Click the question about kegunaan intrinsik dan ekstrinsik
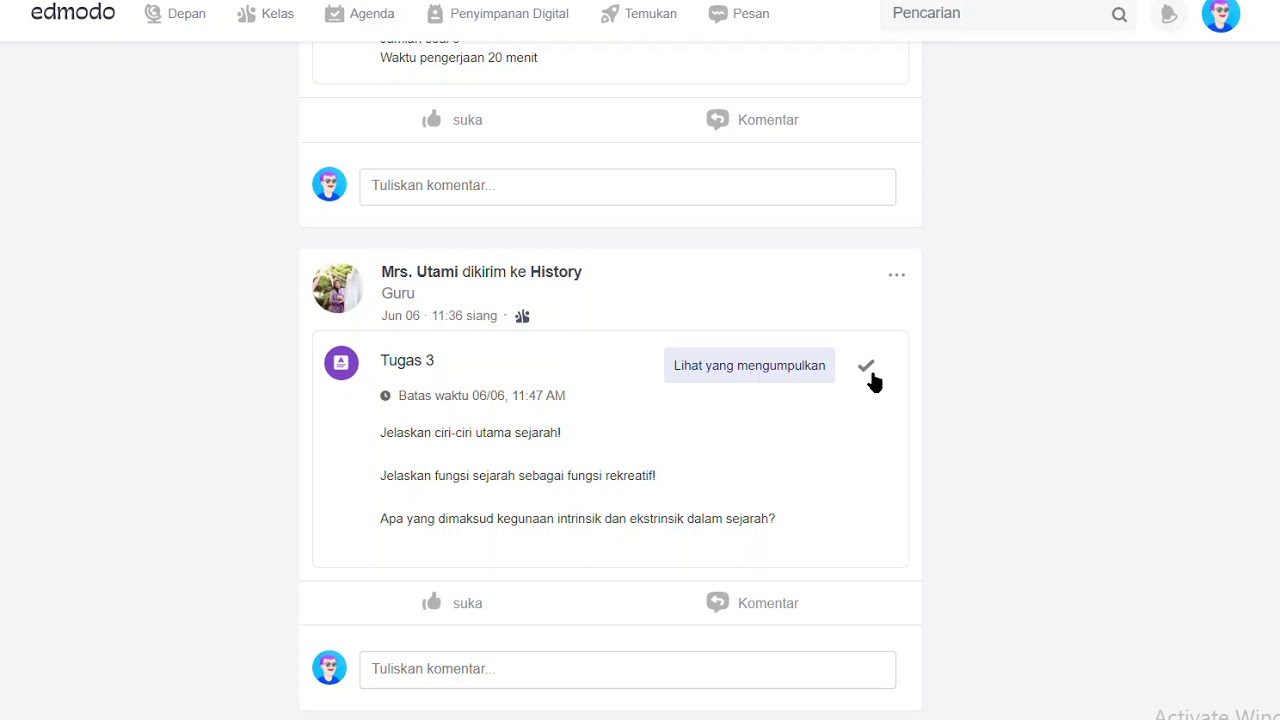 [577, 519]
